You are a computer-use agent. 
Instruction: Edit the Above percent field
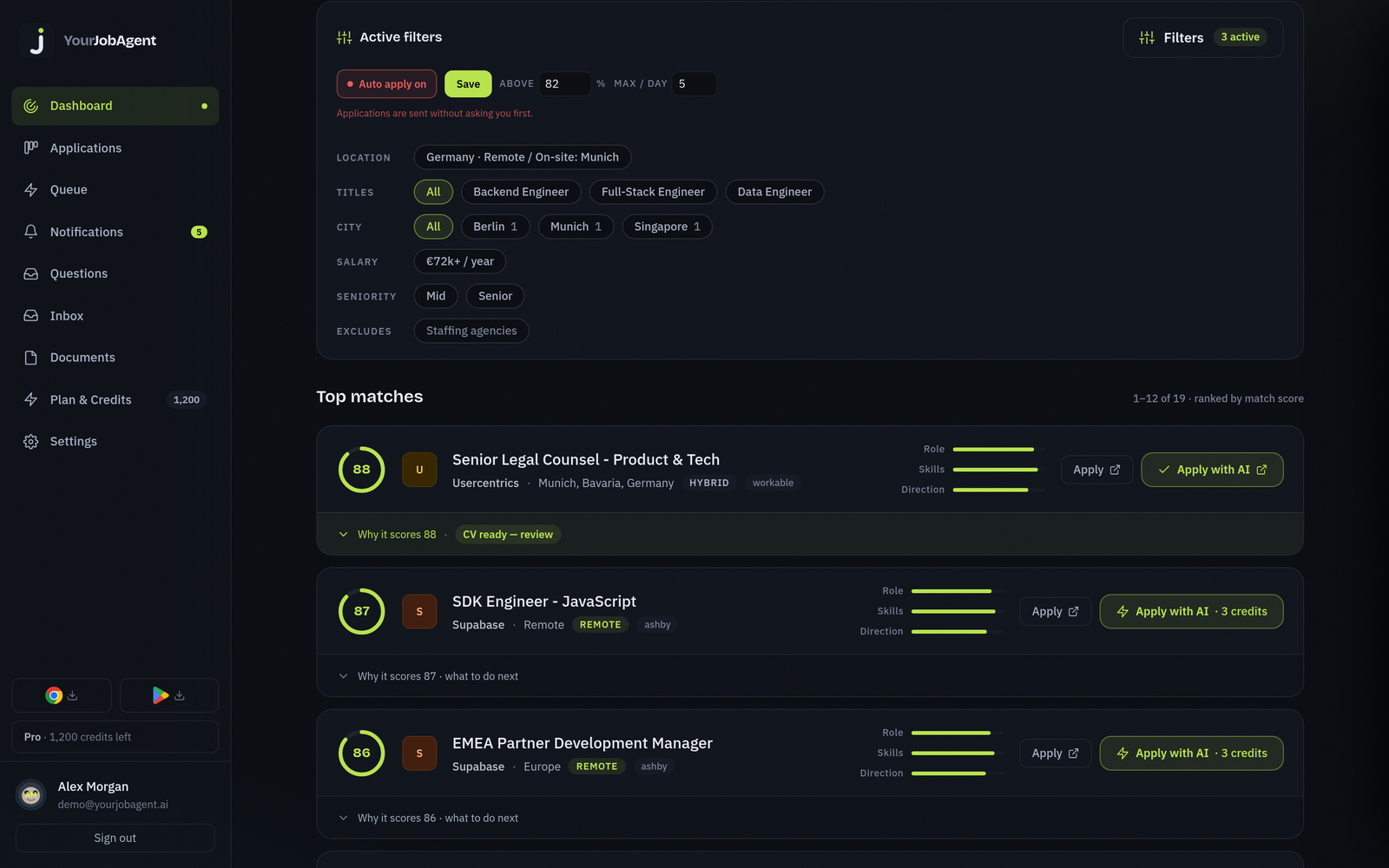pyautogui.click(x=565, y=84)
